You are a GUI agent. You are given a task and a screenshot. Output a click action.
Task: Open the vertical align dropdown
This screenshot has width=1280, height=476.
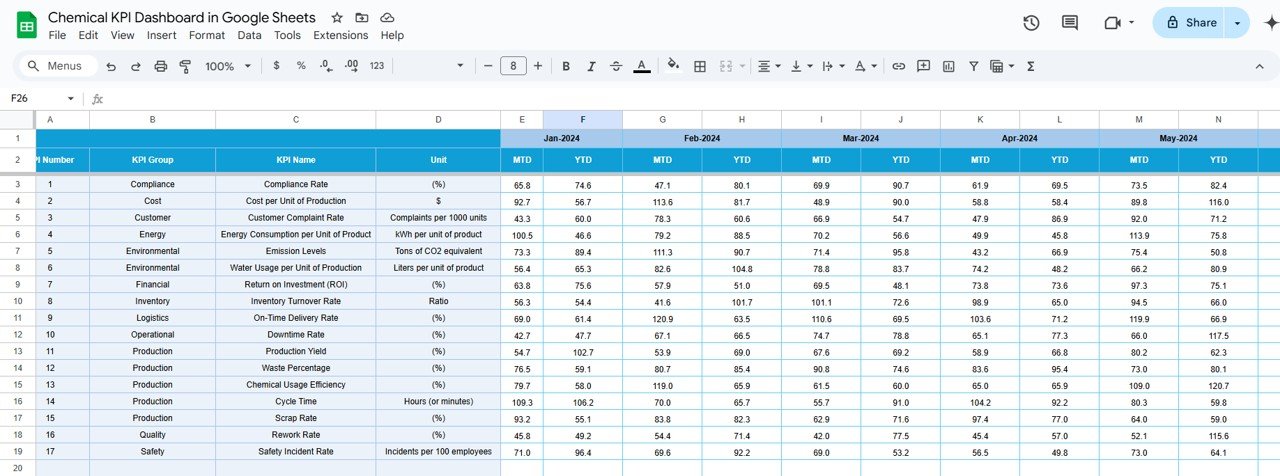(x=801, y=66)
